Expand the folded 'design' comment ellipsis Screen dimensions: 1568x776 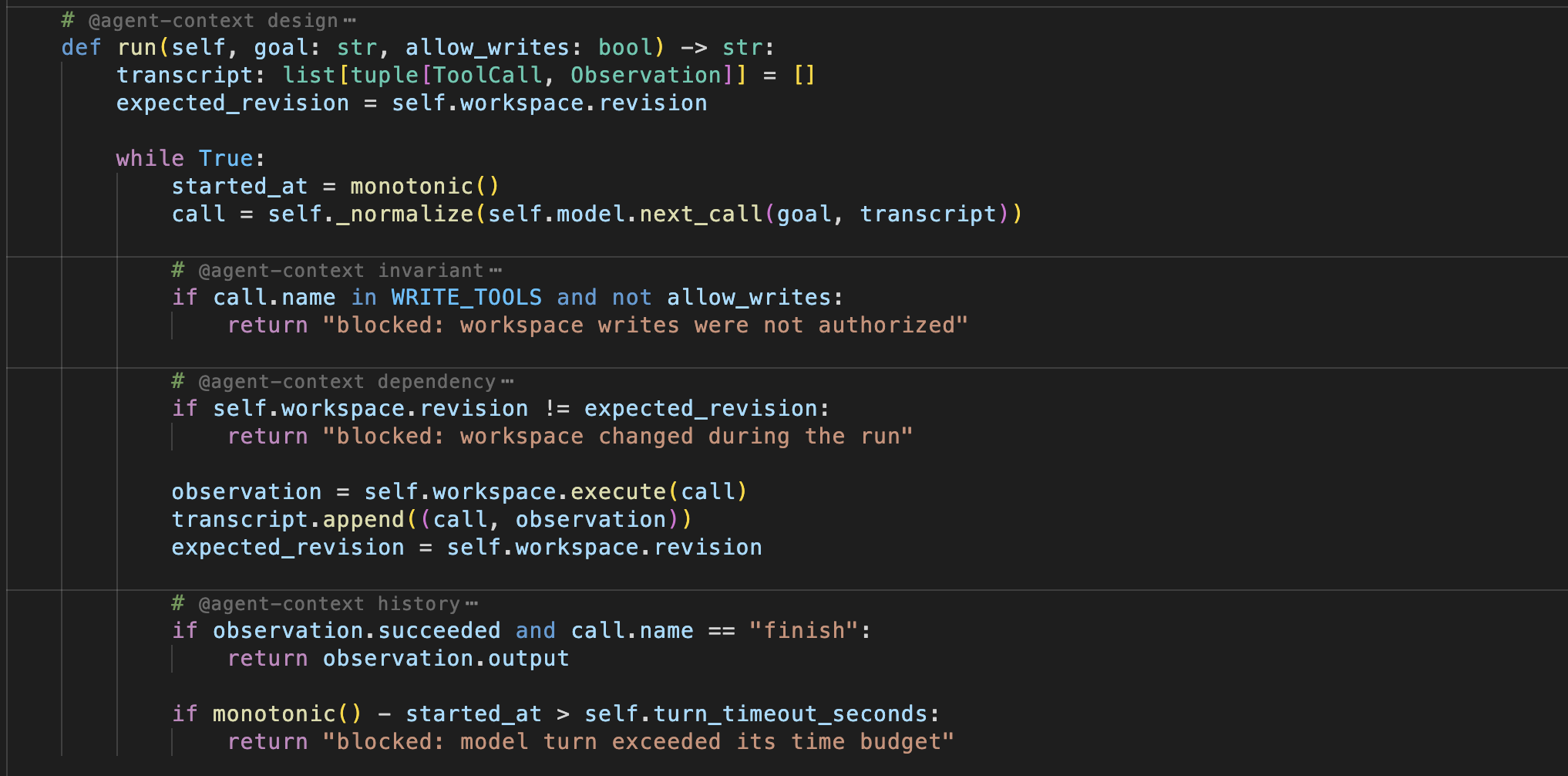(x=350, y=21)
